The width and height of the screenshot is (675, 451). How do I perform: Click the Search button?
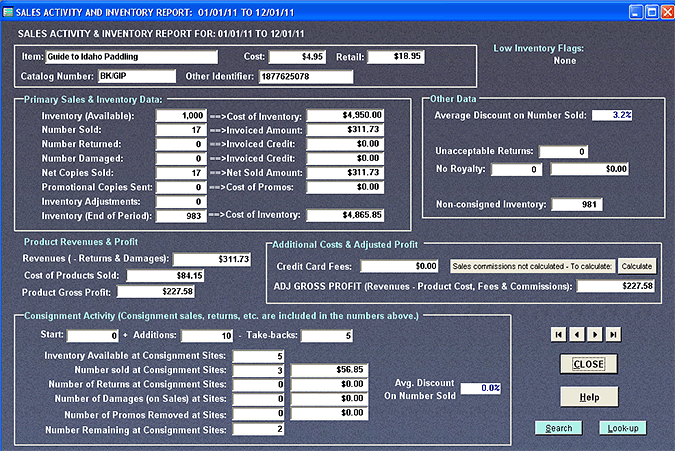pos(558,428)
